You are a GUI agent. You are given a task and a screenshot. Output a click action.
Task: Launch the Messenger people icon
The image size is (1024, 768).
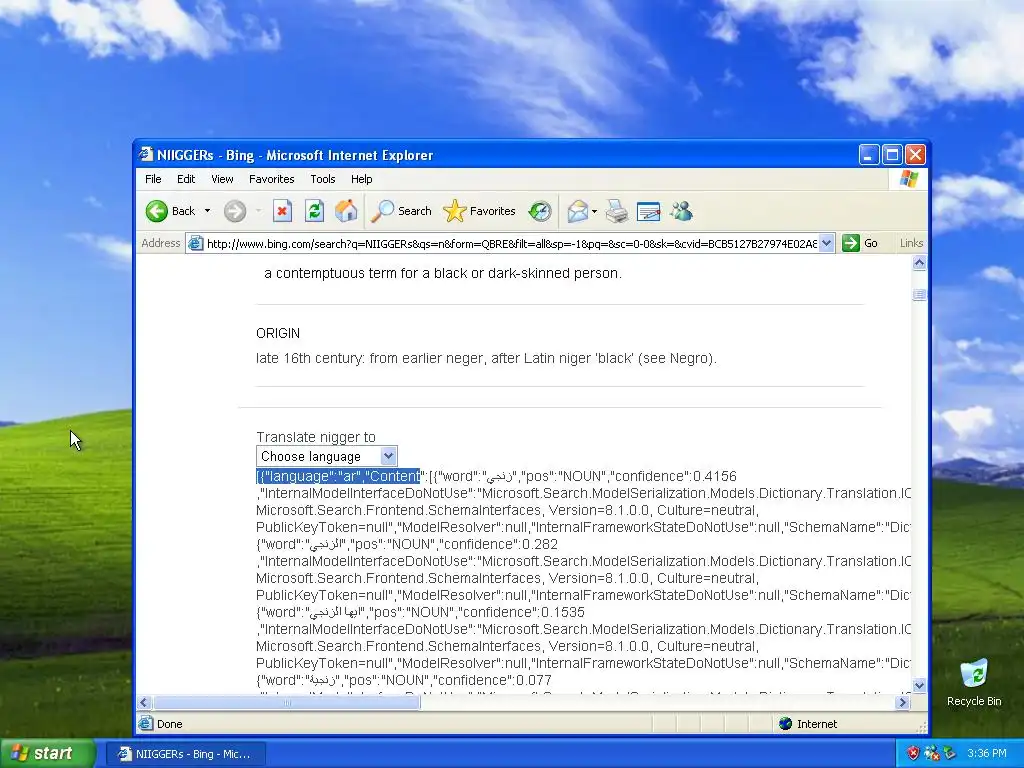[681, 211]
